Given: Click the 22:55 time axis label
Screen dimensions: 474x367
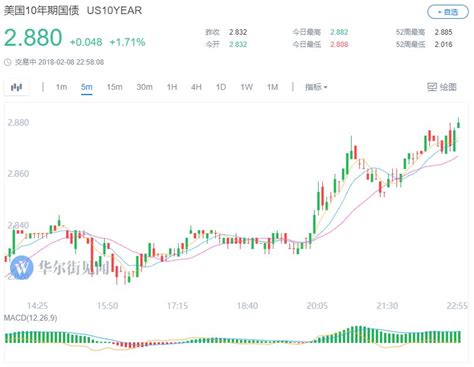Looking at the screenshot, I should [x=457, y=305].
